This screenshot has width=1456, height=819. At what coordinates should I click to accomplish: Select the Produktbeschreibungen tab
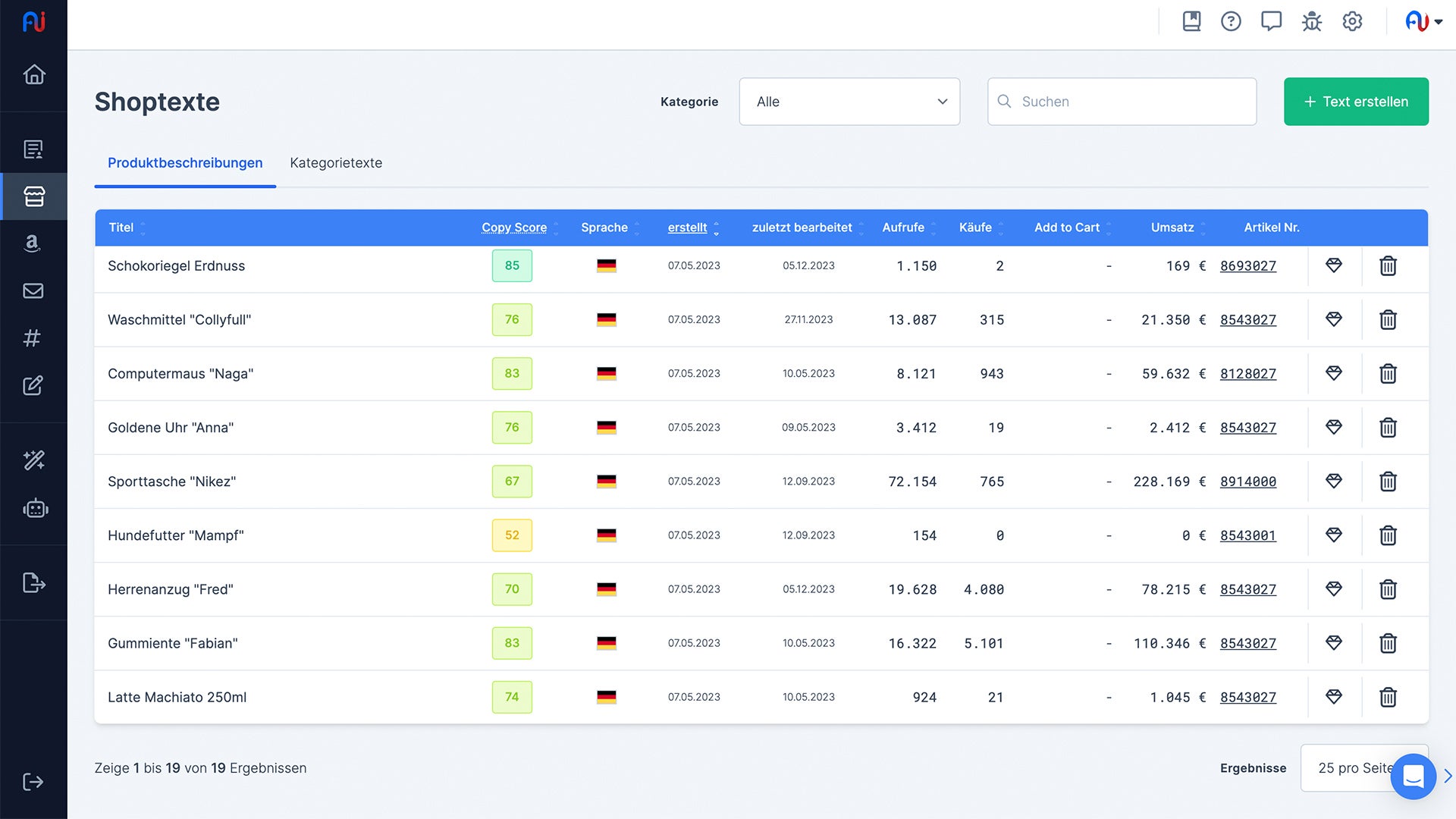(x=185, y=163)
